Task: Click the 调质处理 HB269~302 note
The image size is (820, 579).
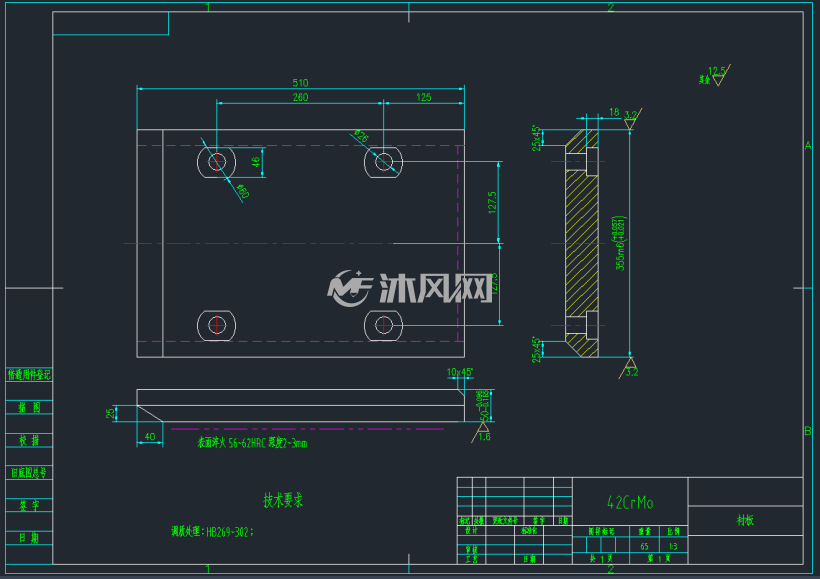Action: point(212,532)
